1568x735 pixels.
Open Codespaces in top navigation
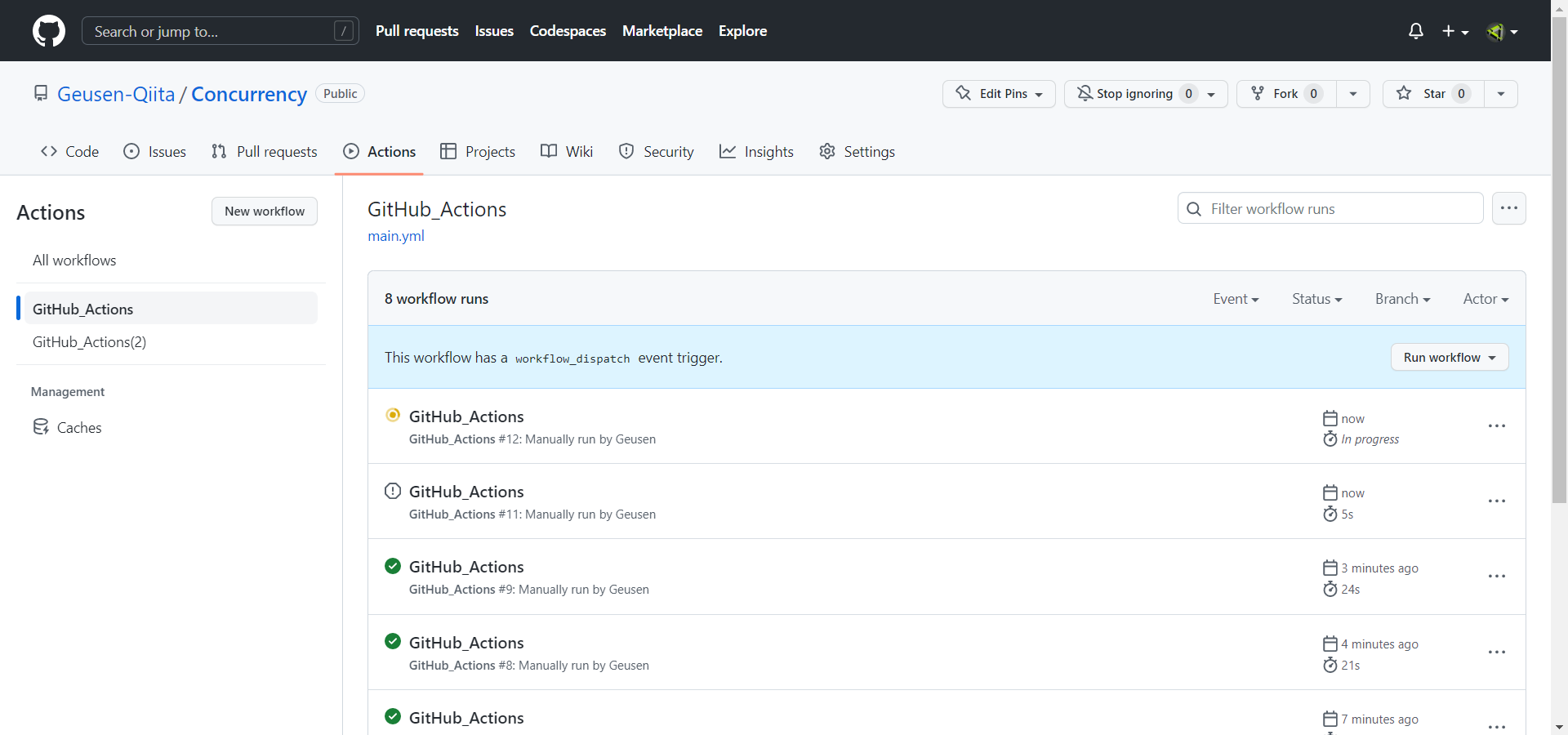[568, 31]
